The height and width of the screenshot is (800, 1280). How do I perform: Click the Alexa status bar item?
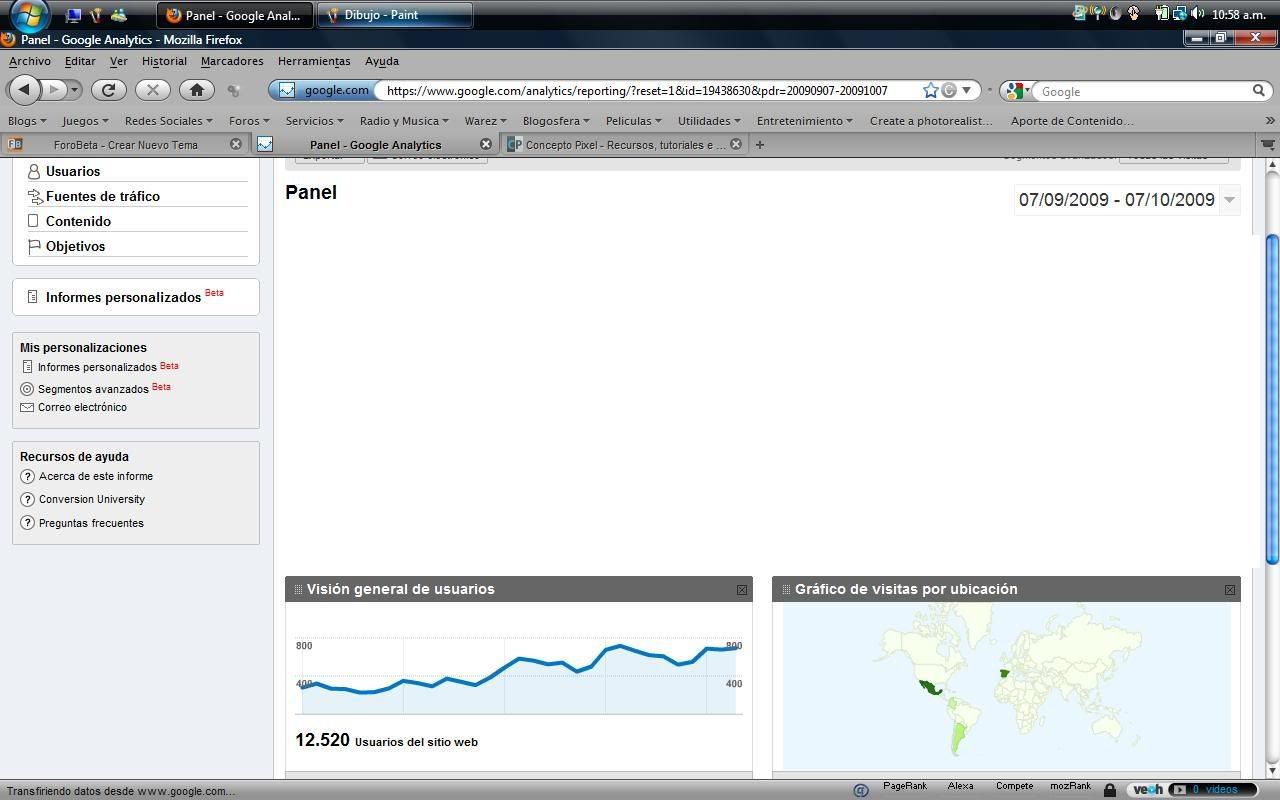coord(960,786)
